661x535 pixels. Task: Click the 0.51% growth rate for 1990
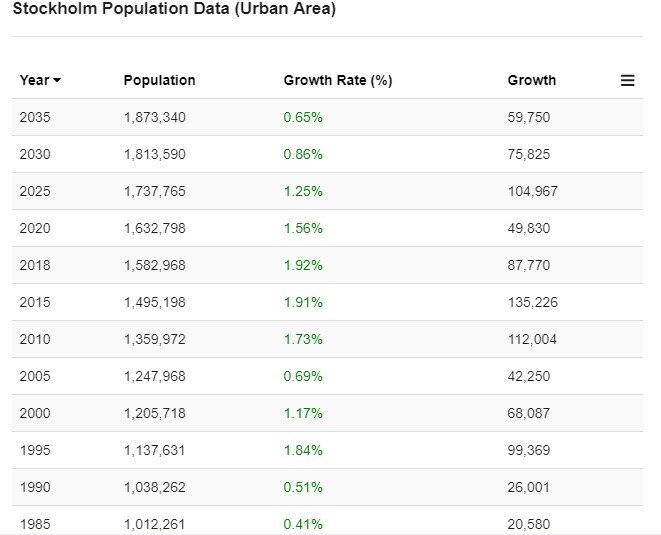click(303, 487)
